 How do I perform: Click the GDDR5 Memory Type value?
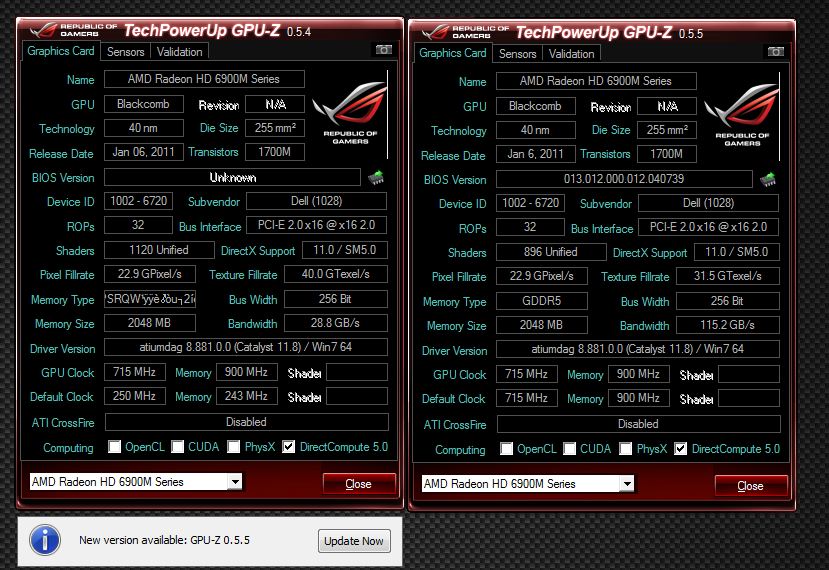coord(542,301)
